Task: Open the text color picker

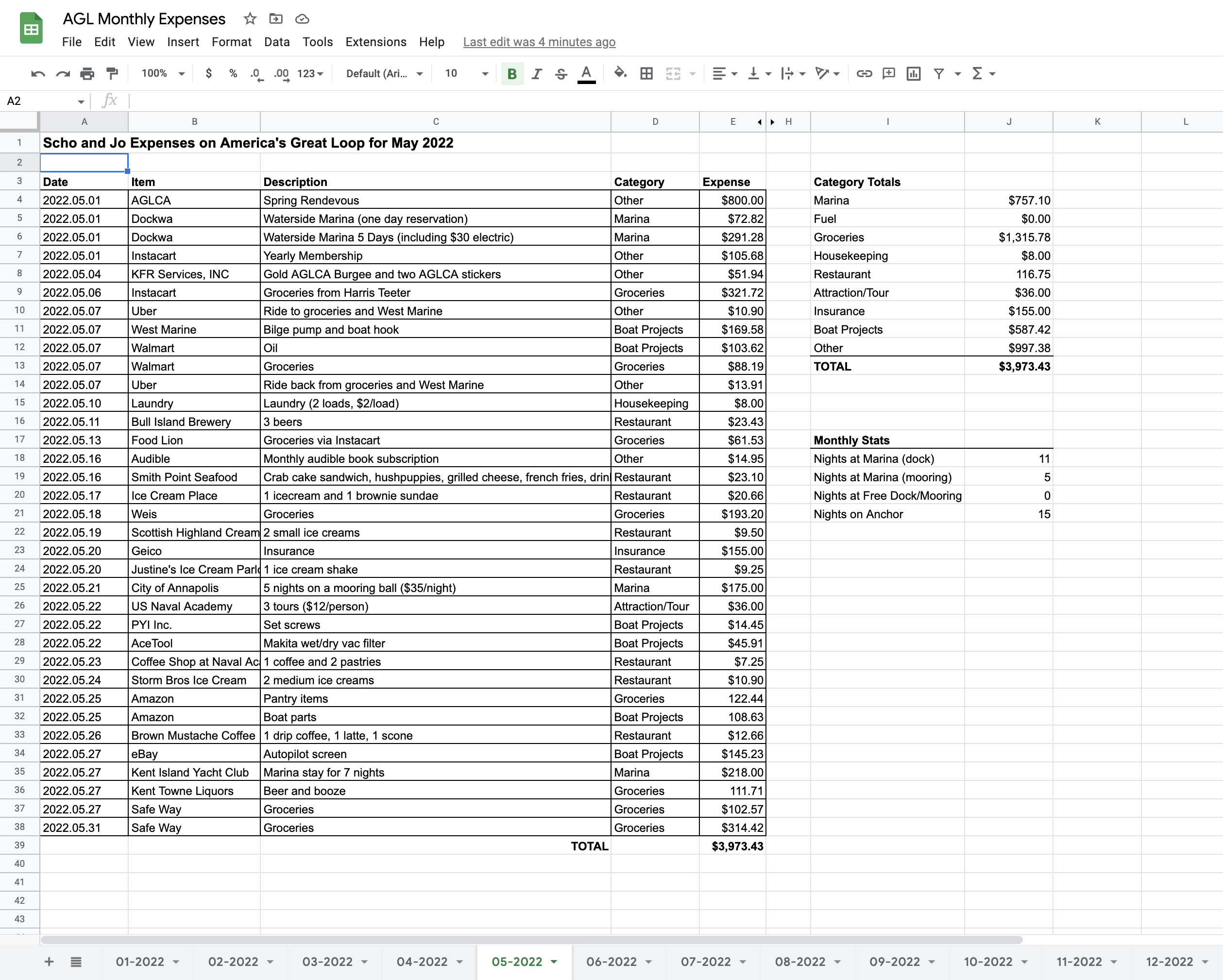Action: point(586,74)
